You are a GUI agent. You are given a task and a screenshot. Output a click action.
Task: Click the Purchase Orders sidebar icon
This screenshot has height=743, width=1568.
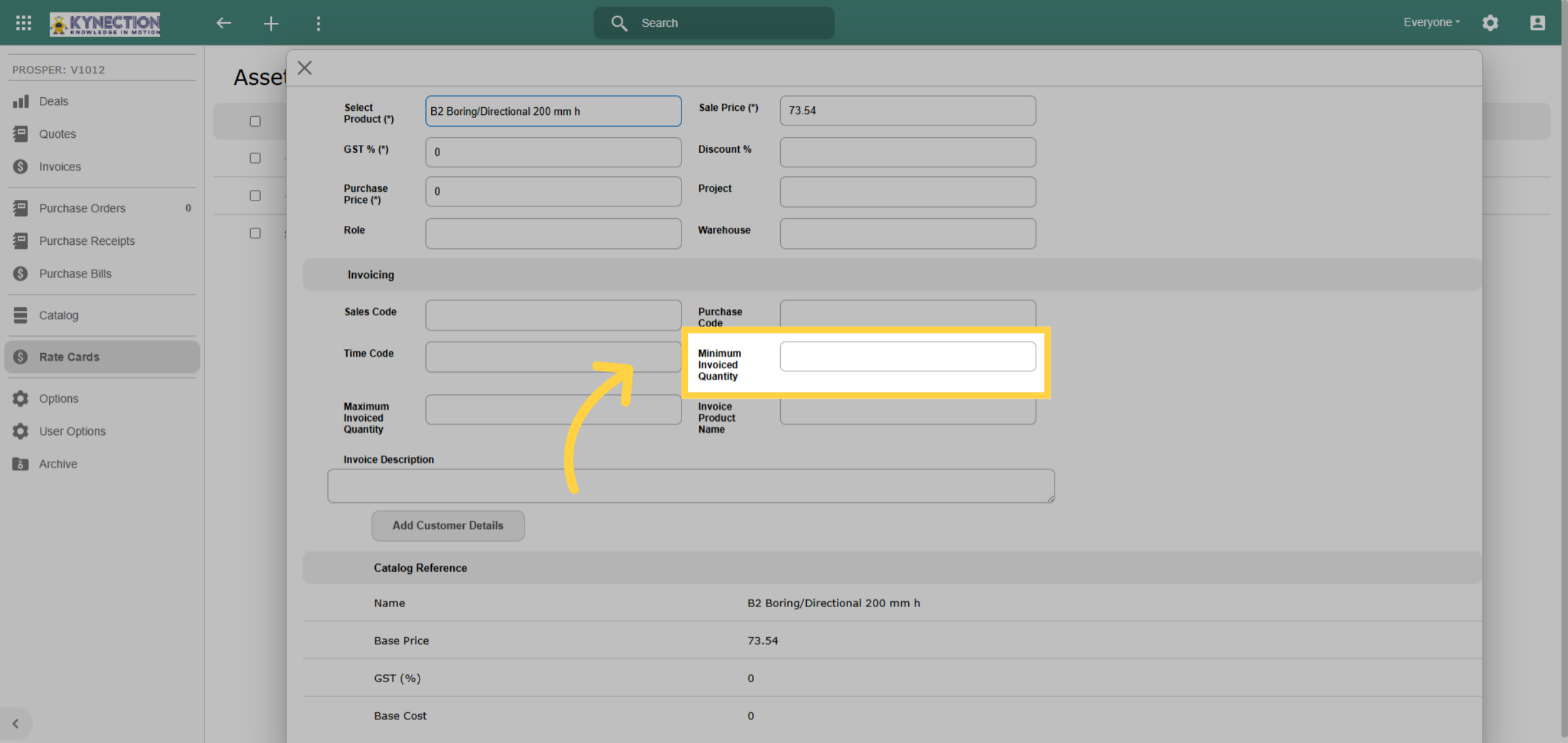coord(21,208)
